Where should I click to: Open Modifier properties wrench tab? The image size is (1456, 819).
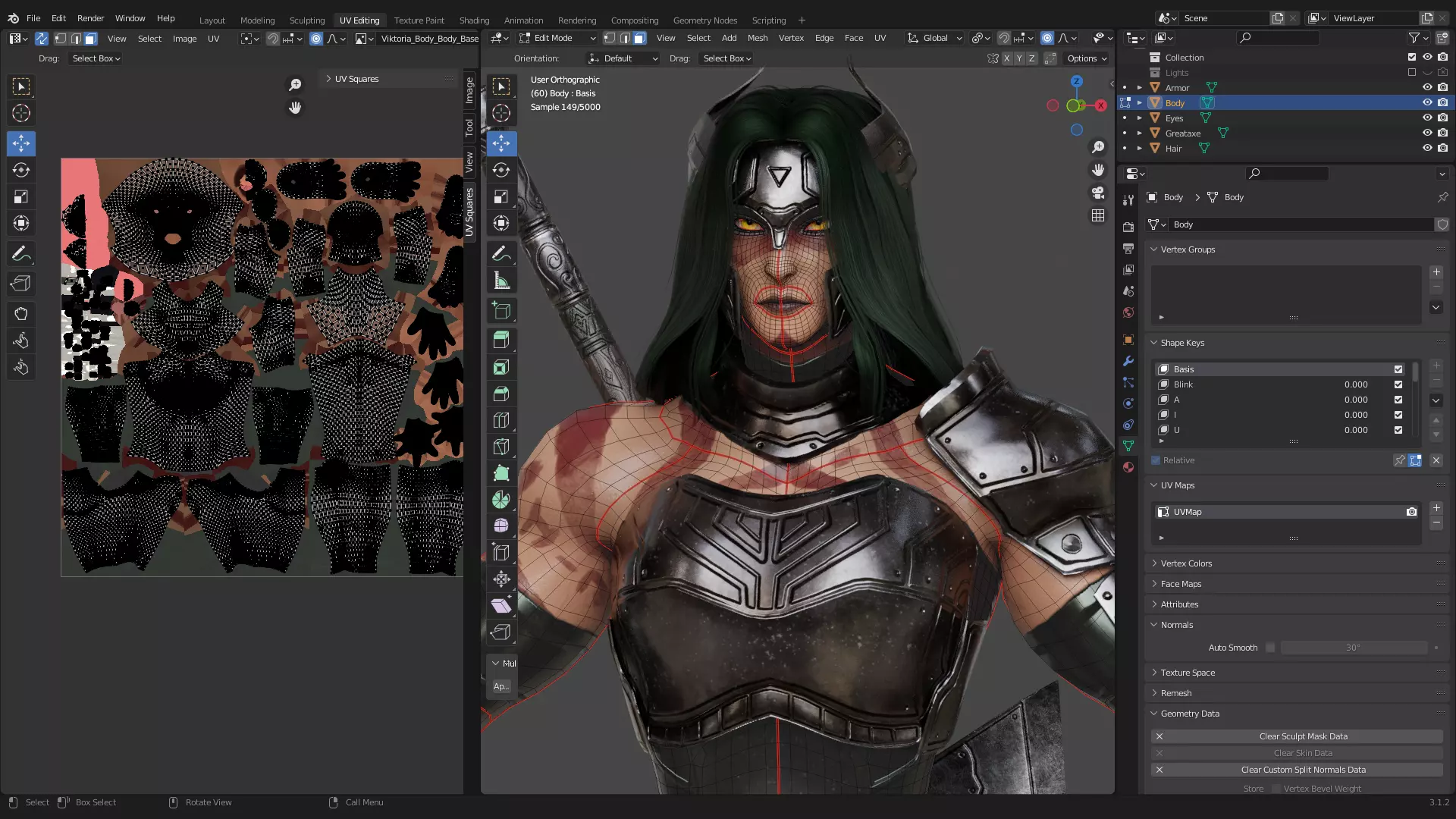(1128, 361)
